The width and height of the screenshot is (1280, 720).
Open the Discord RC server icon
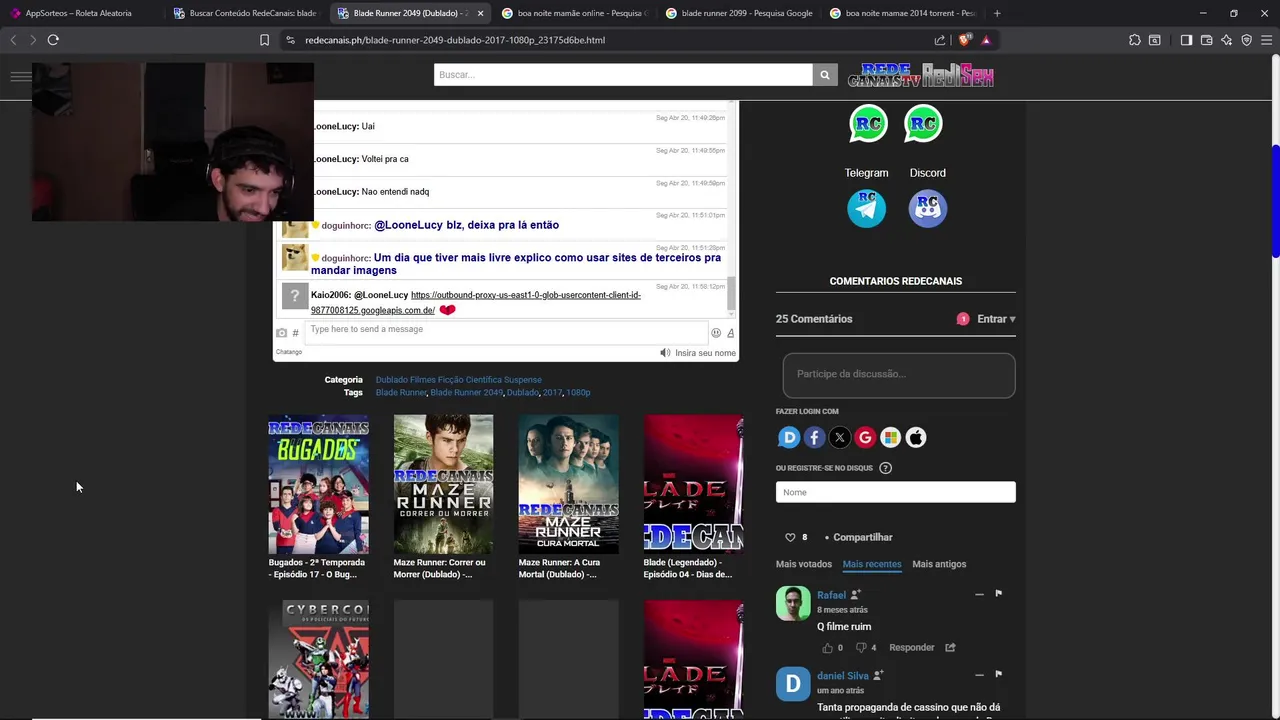tap(928, 208)
